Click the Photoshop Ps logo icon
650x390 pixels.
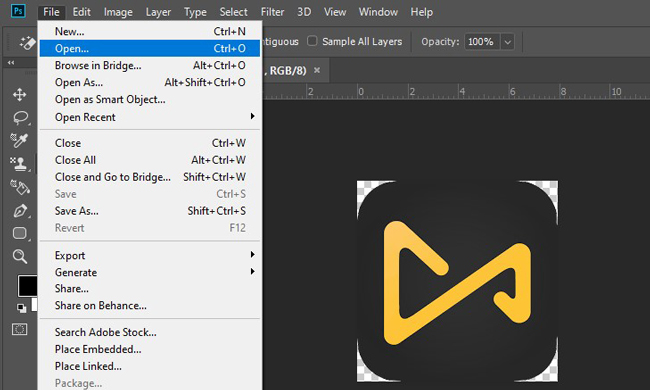point(19,11)
